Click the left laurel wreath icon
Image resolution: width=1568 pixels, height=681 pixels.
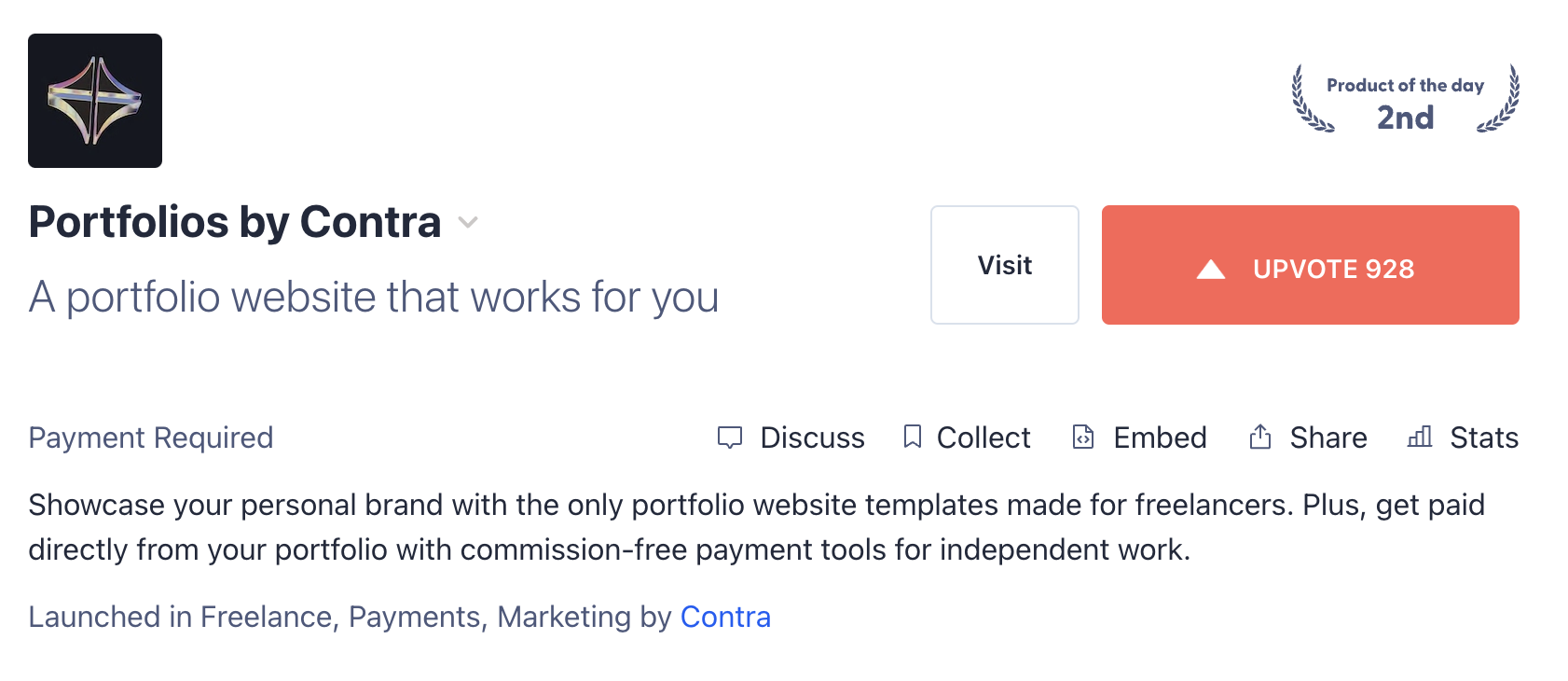tap(1311, 99)
